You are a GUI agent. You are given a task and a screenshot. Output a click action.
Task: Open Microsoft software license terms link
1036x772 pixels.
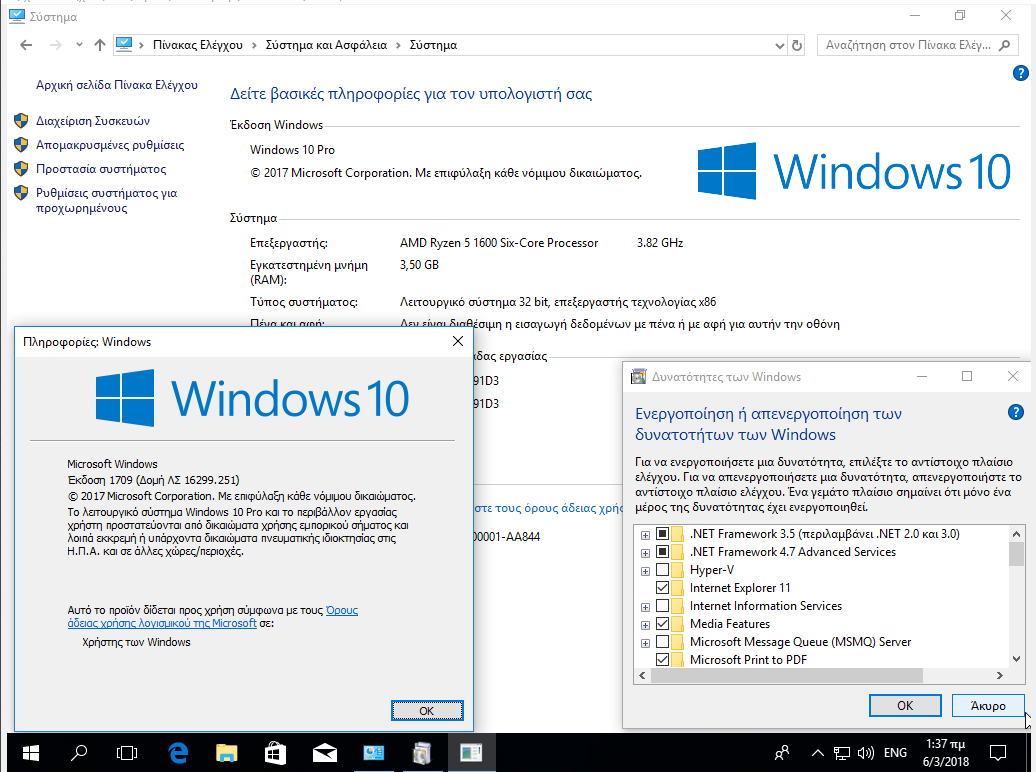pos(213,617)
